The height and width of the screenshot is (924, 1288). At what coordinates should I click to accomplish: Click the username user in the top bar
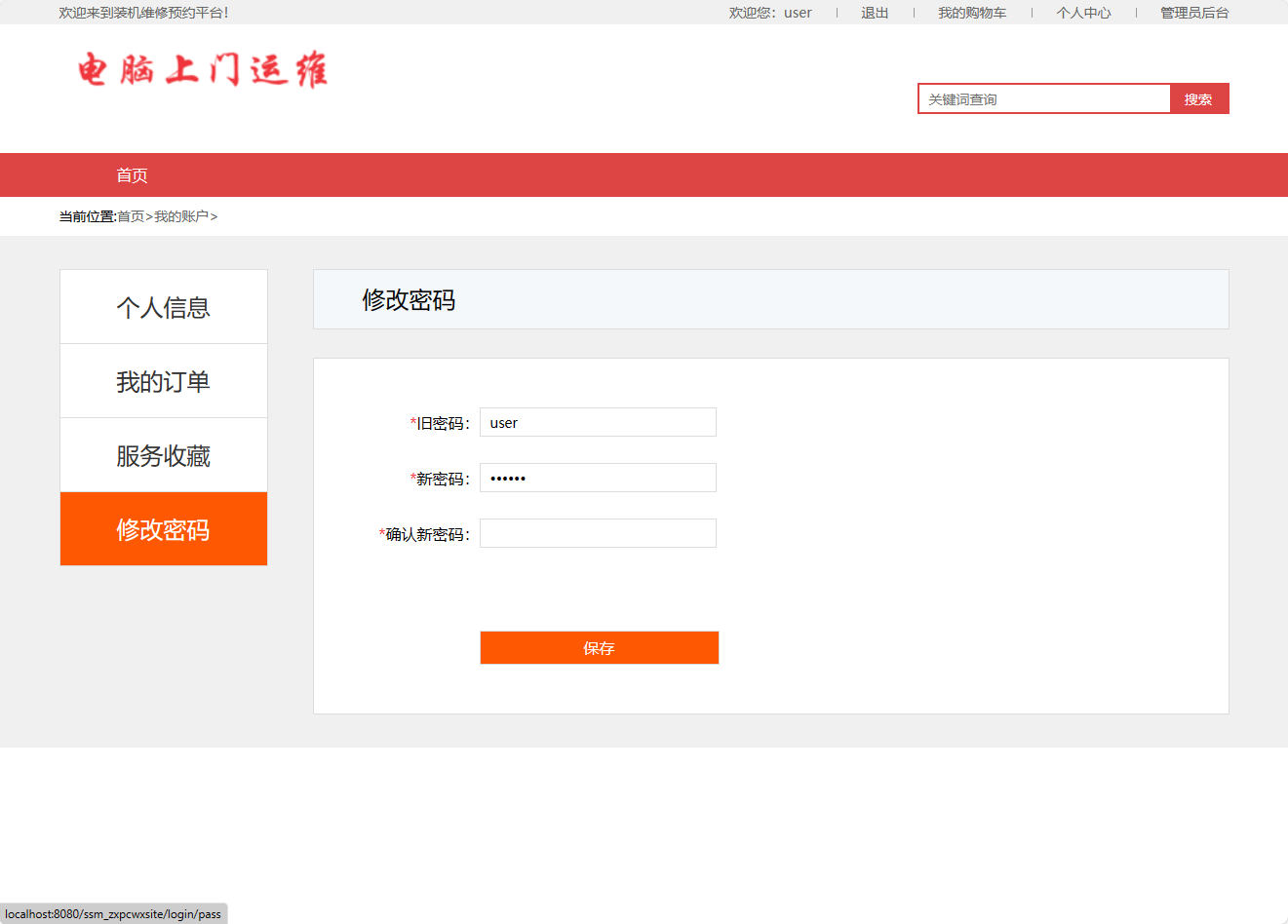[x=797, y=13]
